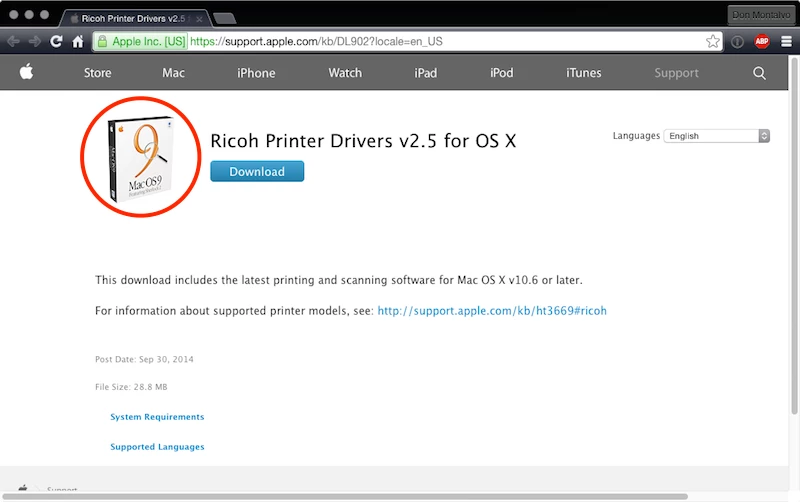Click the Mac OS 9 box image
Screen dimensions: 800x502
pyautogui.click(x=141, y=159)
